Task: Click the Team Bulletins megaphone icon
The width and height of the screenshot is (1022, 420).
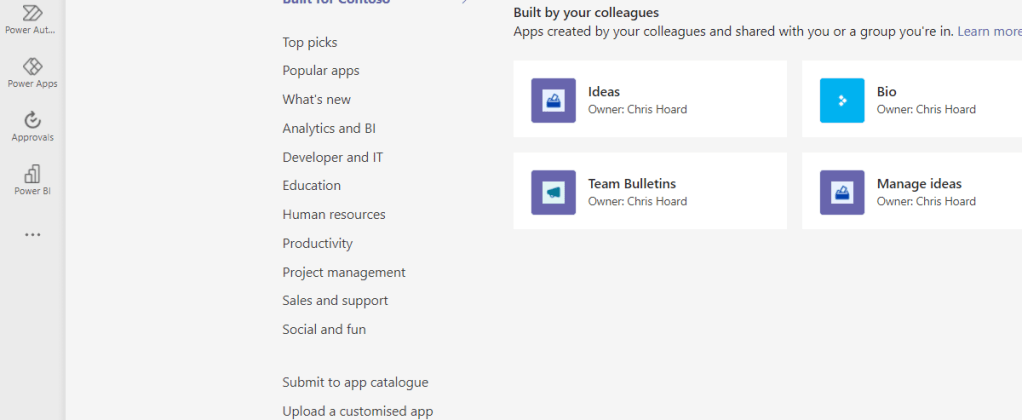Action: 553,192
